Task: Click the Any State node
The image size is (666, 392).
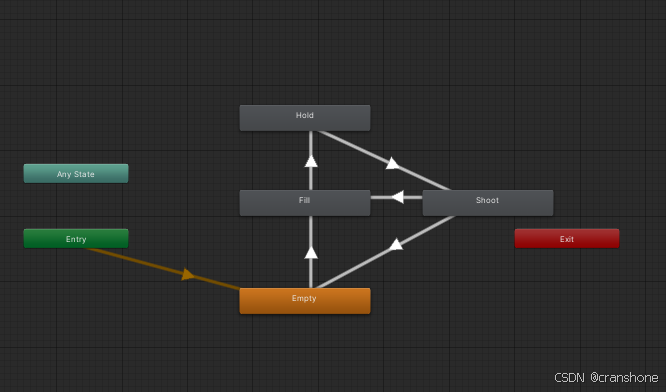Action: click(x=76, y=173)
